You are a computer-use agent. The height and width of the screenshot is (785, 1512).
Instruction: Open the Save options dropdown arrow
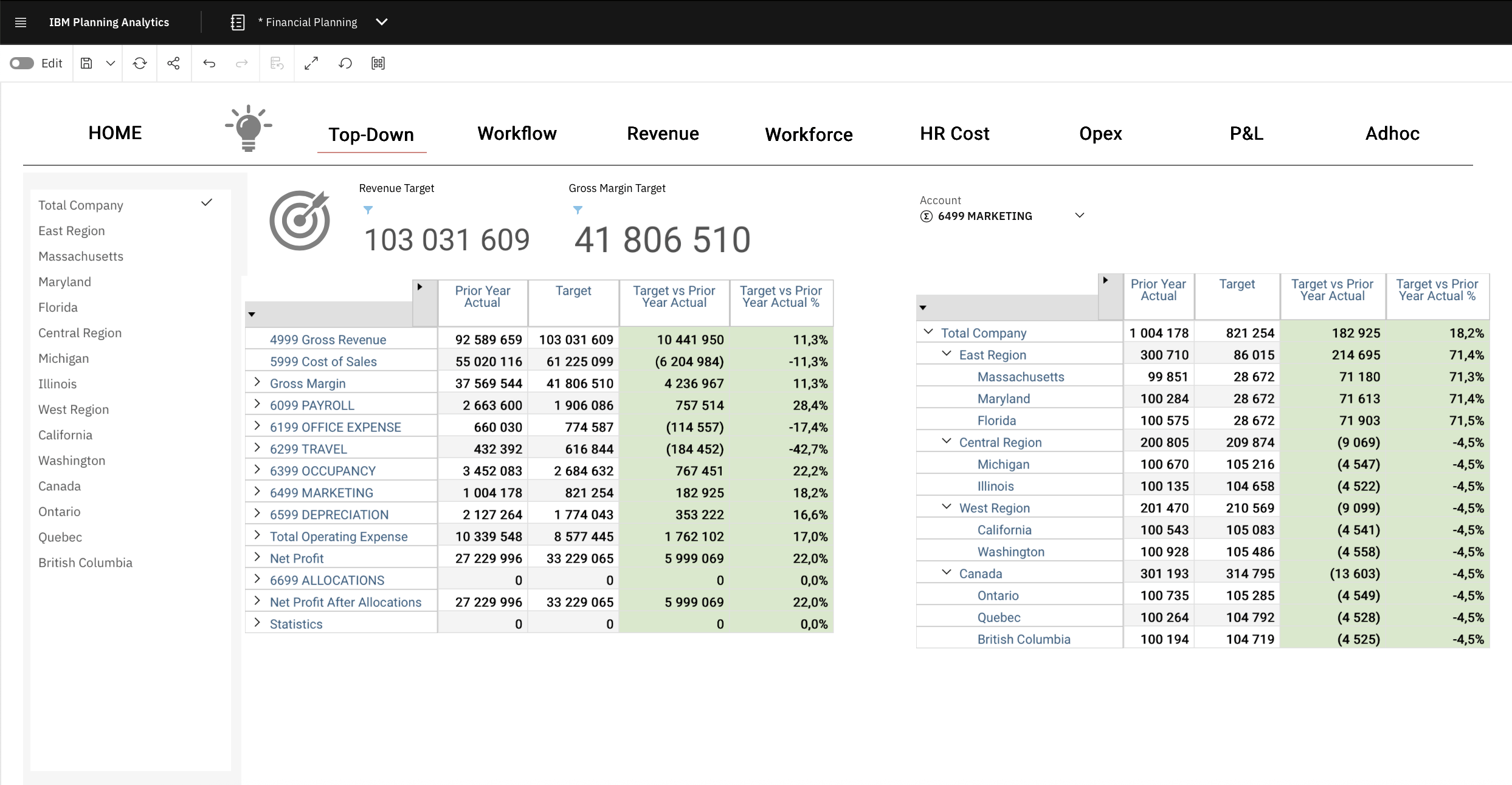(x=110, y=63)
